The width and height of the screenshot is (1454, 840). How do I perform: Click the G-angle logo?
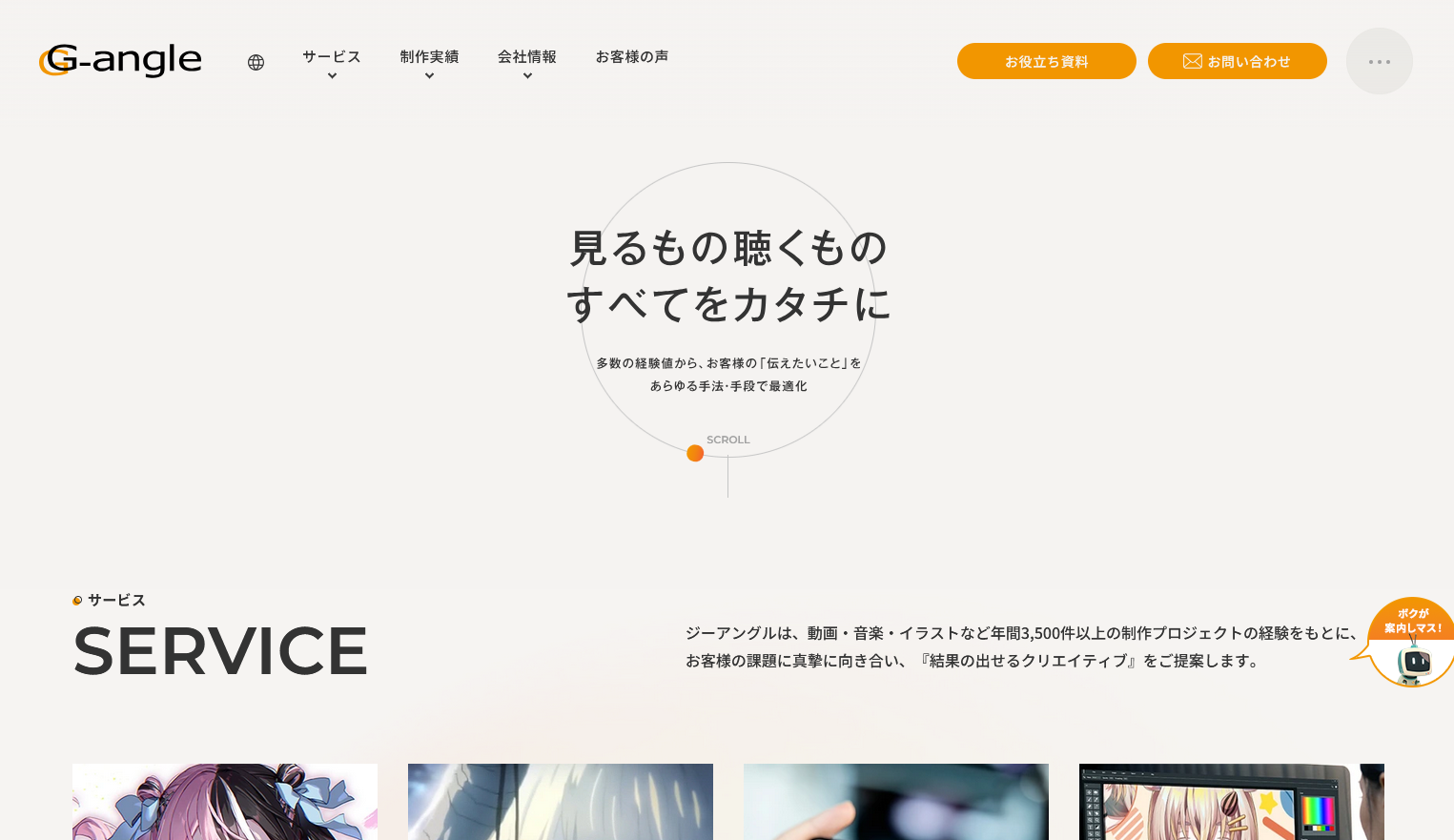pos(120,60)
